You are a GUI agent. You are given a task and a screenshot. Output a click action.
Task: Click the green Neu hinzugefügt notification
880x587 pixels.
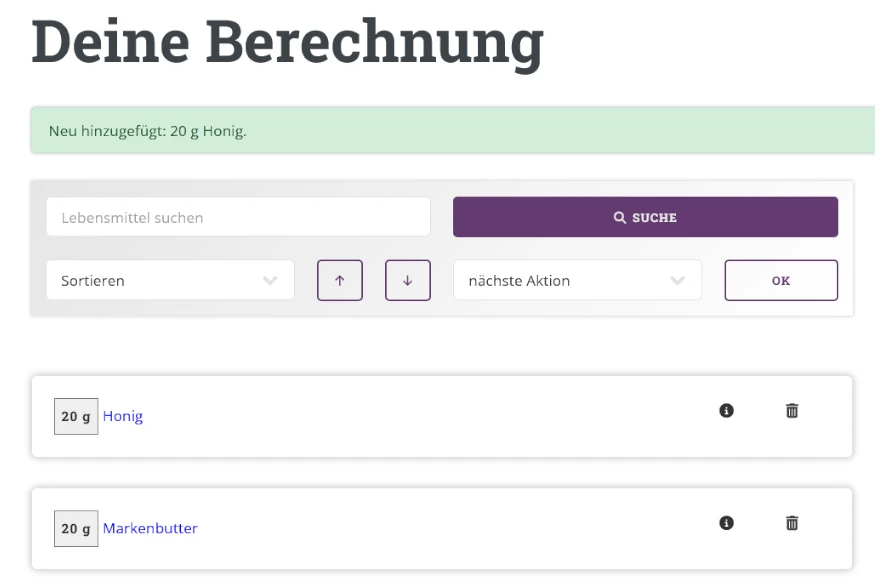pyautogui.click(x=450, y=130)
